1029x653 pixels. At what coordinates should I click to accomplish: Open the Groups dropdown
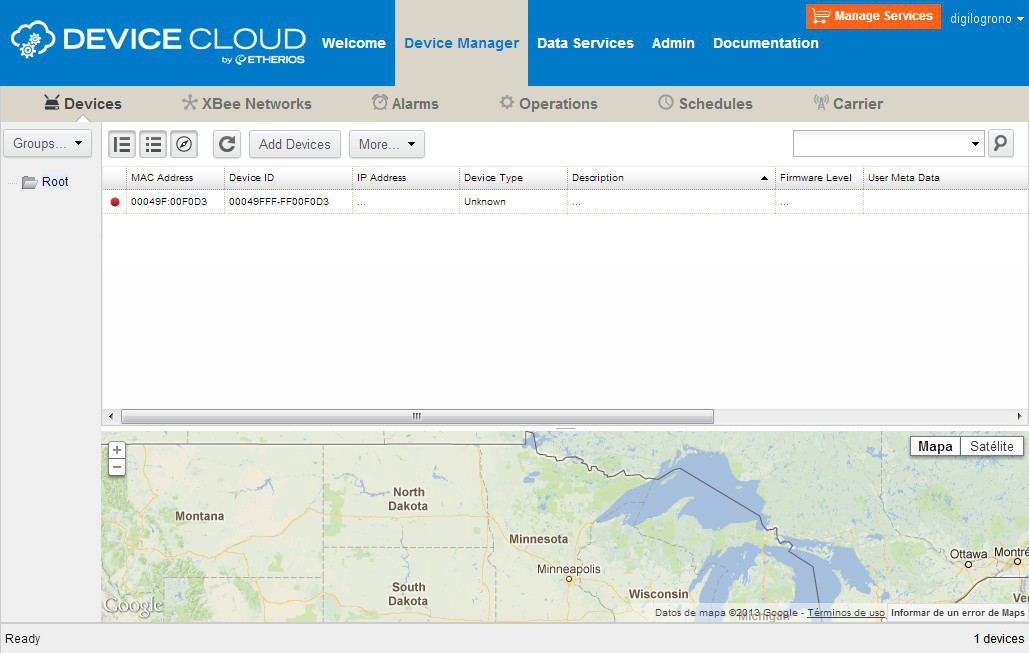coord(47,143)
